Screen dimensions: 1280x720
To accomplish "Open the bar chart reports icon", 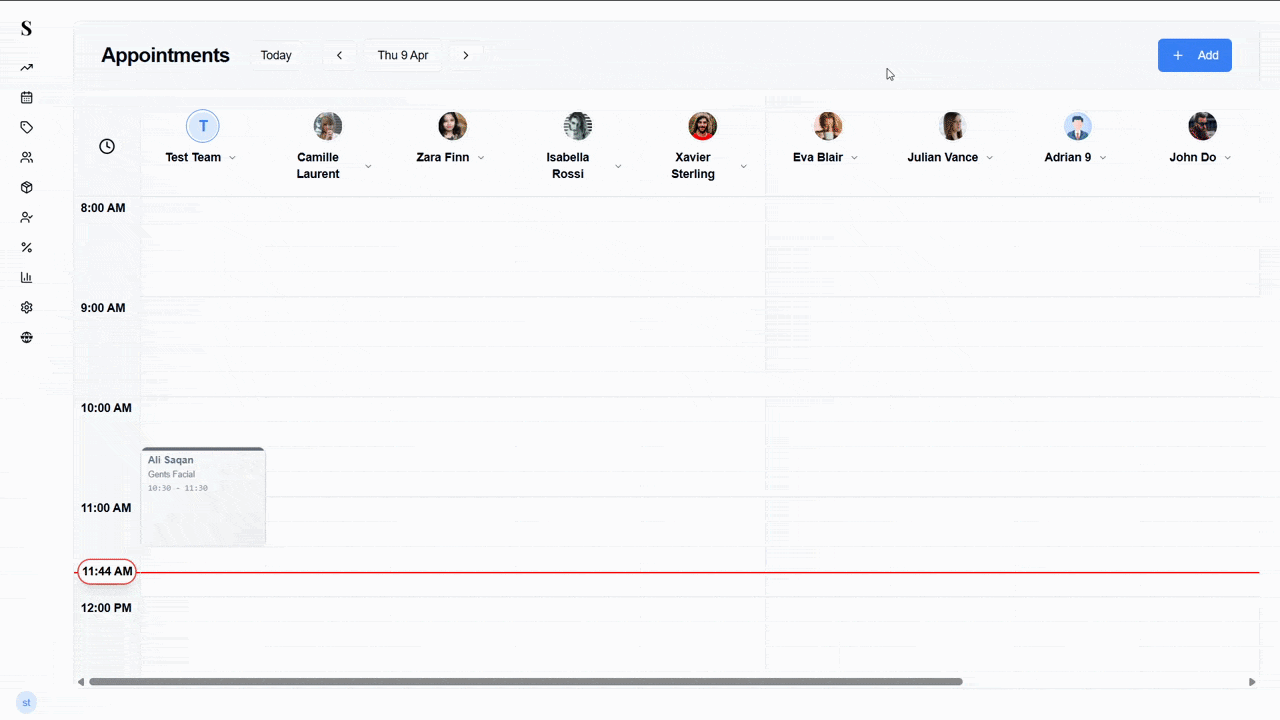I will (x=27, y=278).
